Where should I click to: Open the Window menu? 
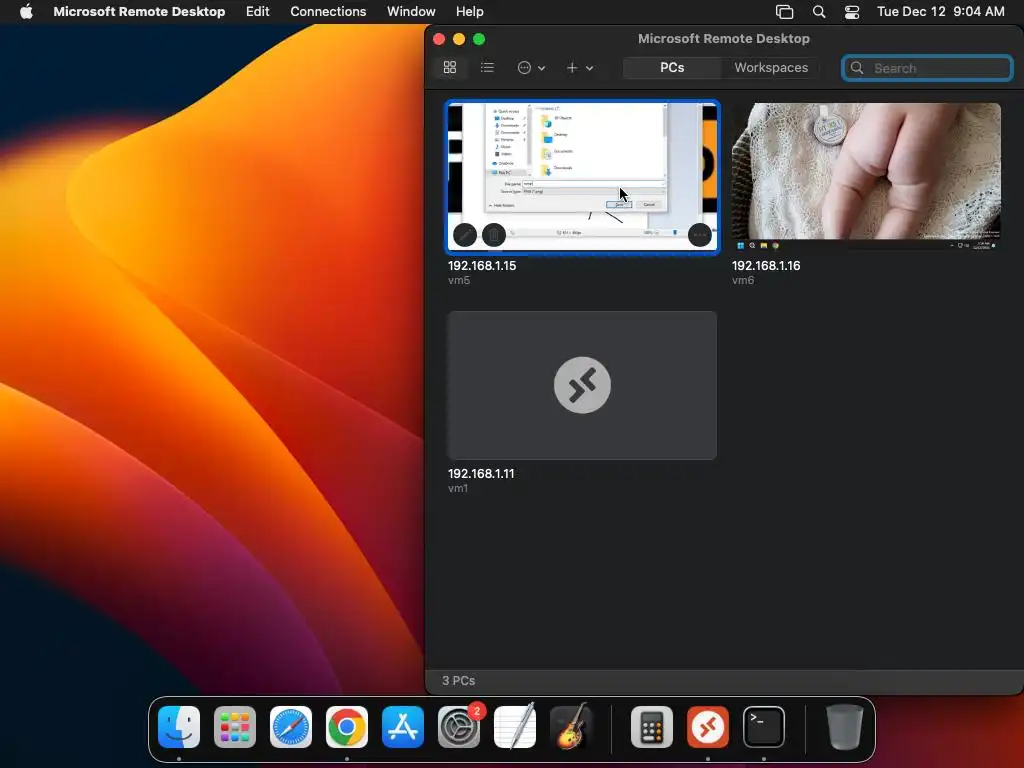411,12
